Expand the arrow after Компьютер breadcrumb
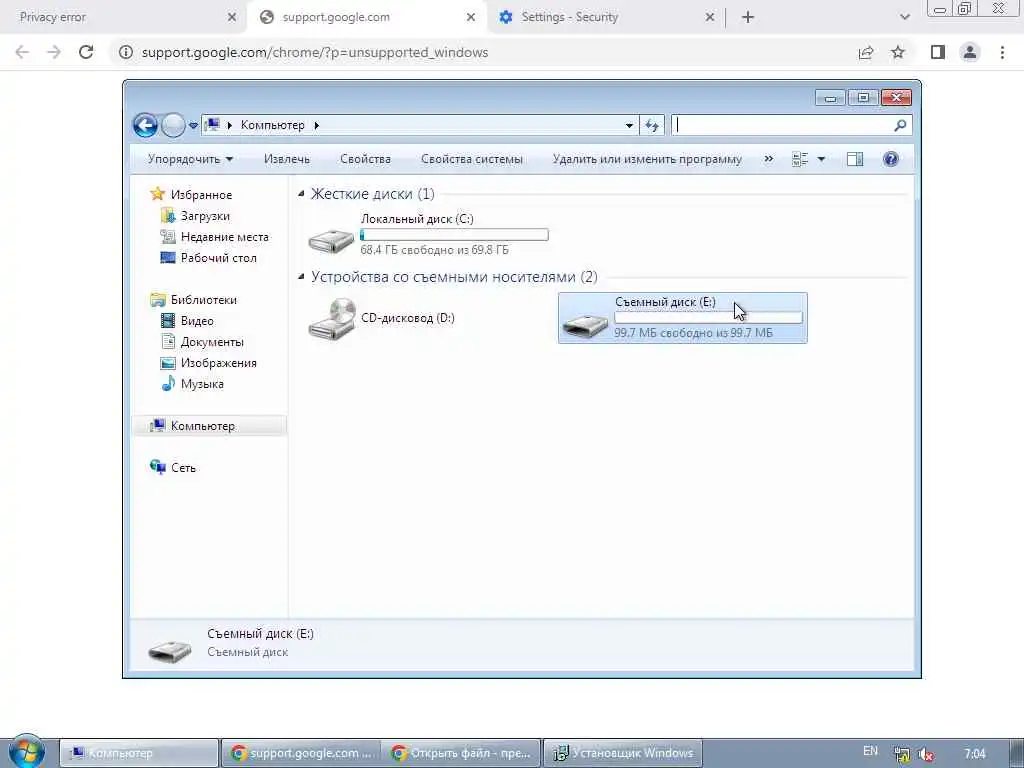 [317, 125]
